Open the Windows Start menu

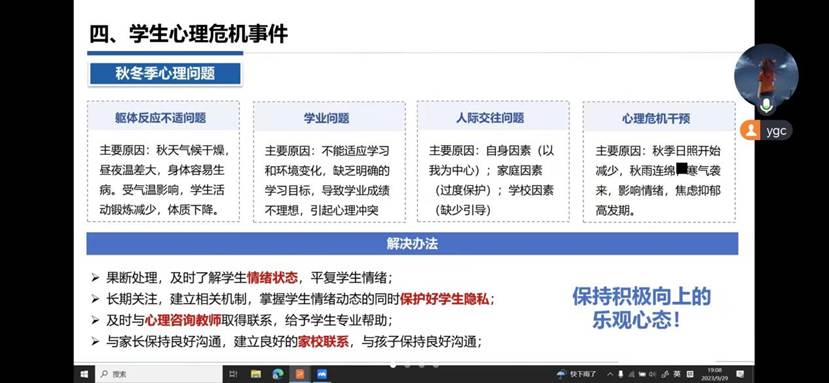coord(84,374)
